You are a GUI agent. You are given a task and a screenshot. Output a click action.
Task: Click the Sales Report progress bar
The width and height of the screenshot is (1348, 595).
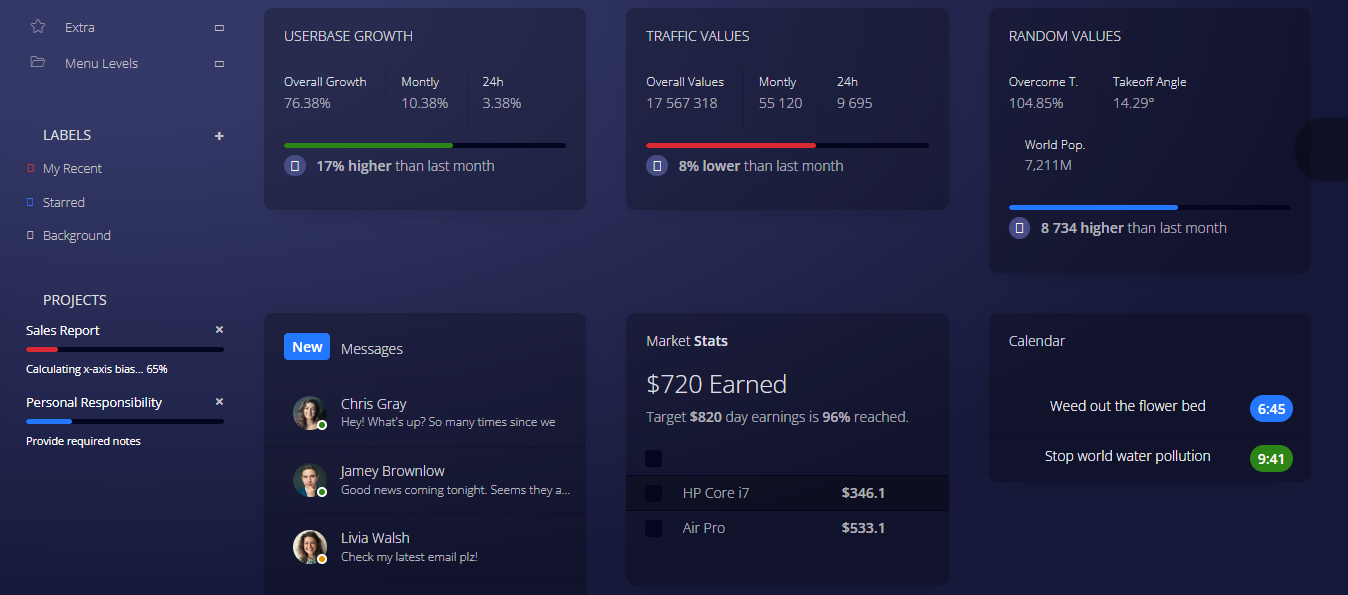point(124,349)
